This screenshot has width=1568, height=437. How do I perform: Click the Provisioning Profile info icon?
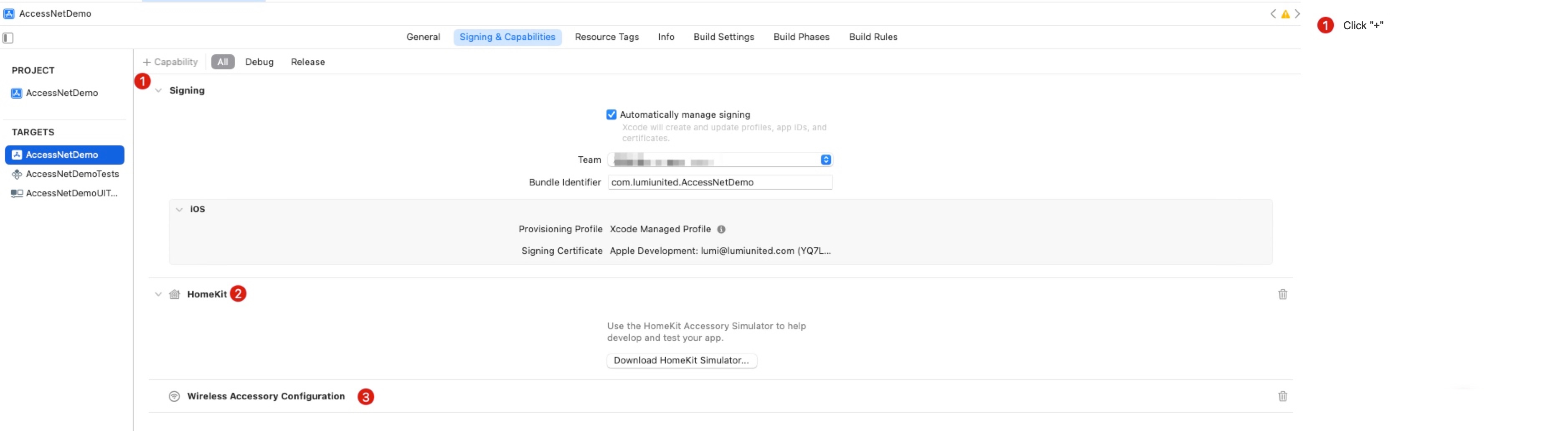pyautogui.click(x=721, y=229)
